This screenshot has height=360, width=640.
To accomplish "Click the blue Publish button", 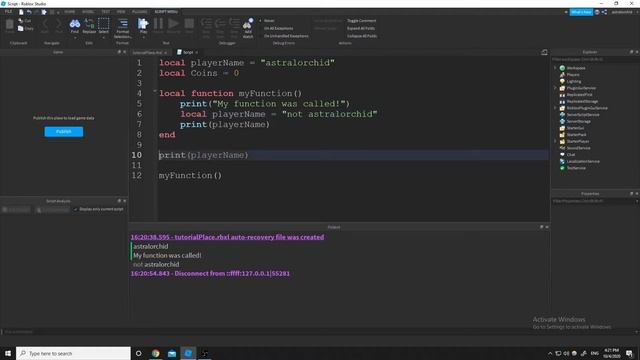I will [x=64, y=131].
